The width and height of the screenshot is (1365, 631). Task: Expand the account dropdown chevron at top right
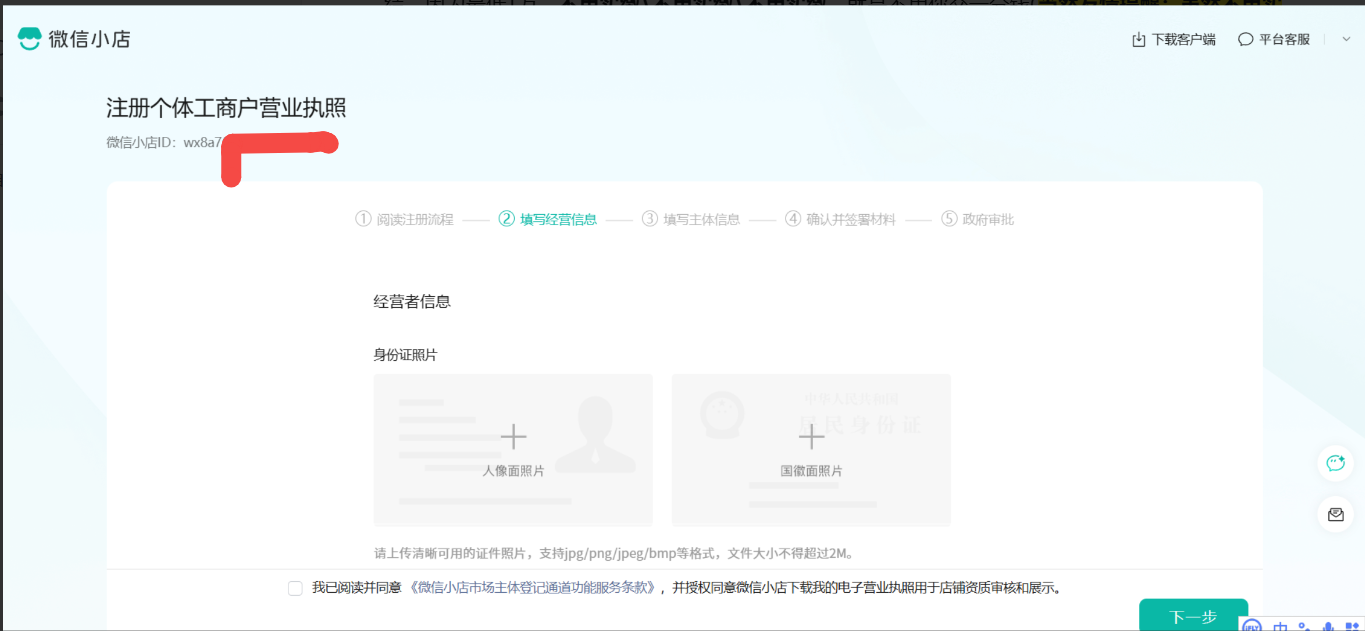point(1345,40)
